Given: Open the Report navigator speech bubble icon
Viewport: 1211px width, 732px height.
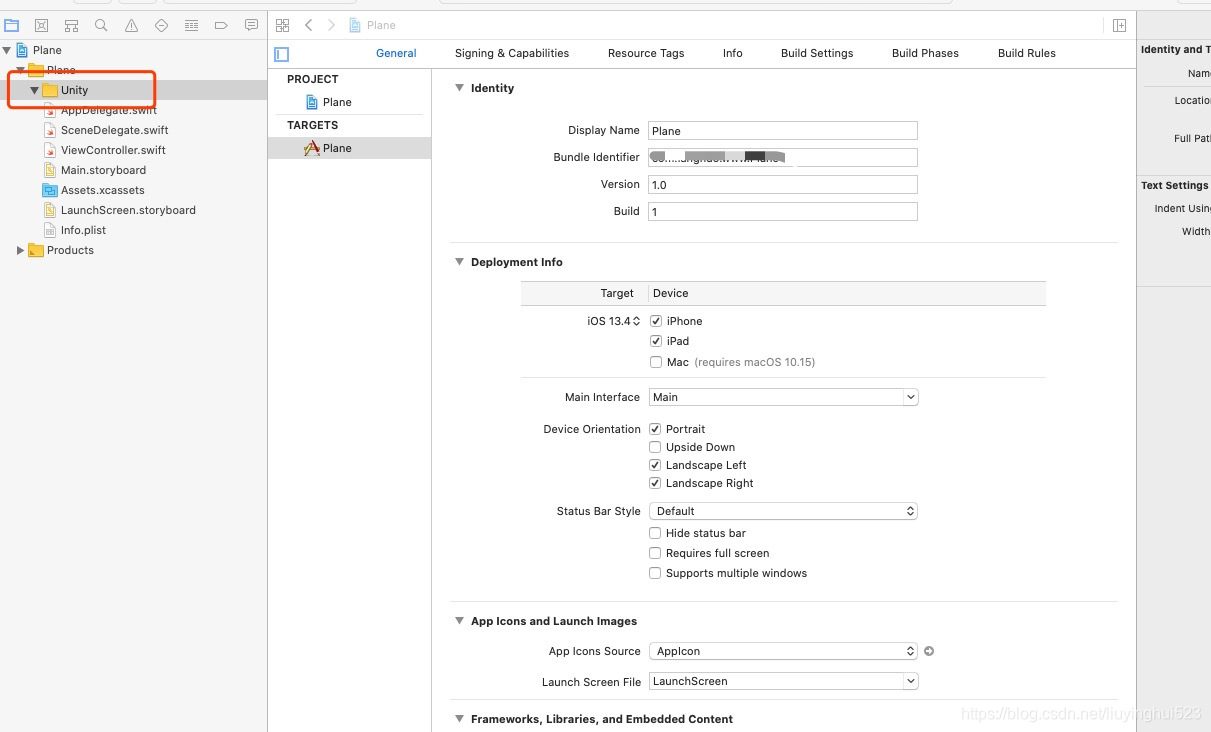Looking at the screenshot, I should pyautogui.click(x=252, y=25).
